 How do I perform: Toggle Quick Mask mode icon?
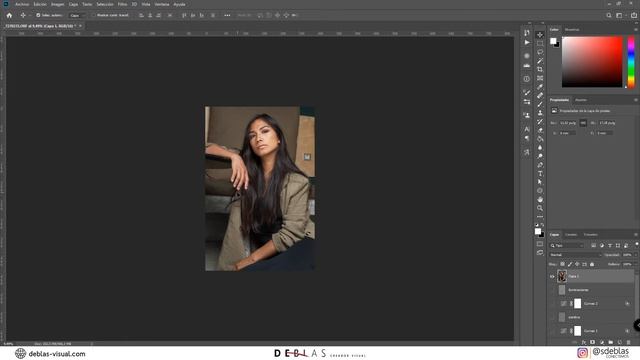[x=540, y=244]
